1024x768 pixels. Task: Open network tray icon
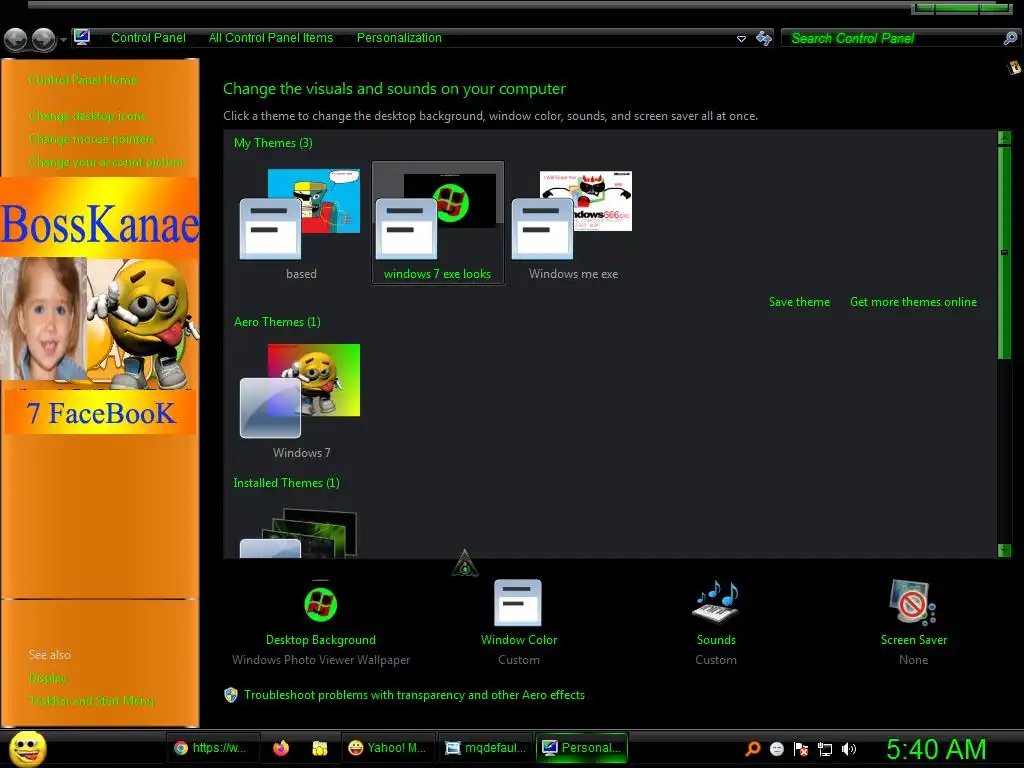tap(825, 749)
